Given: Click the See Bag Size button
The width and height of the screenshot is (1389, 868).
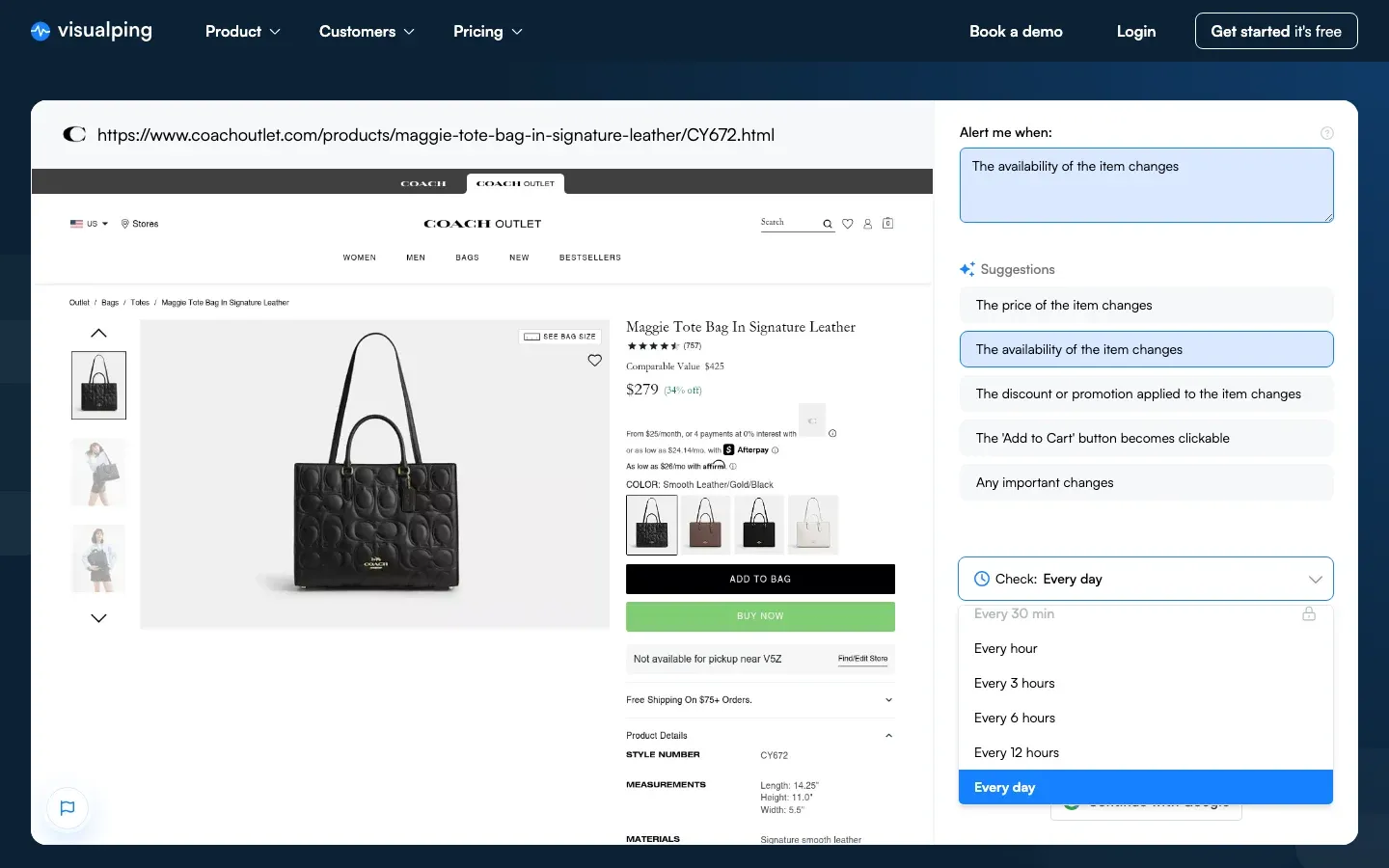Looking at the screenshot, I should pyautogui.click(x=560, y=337).
